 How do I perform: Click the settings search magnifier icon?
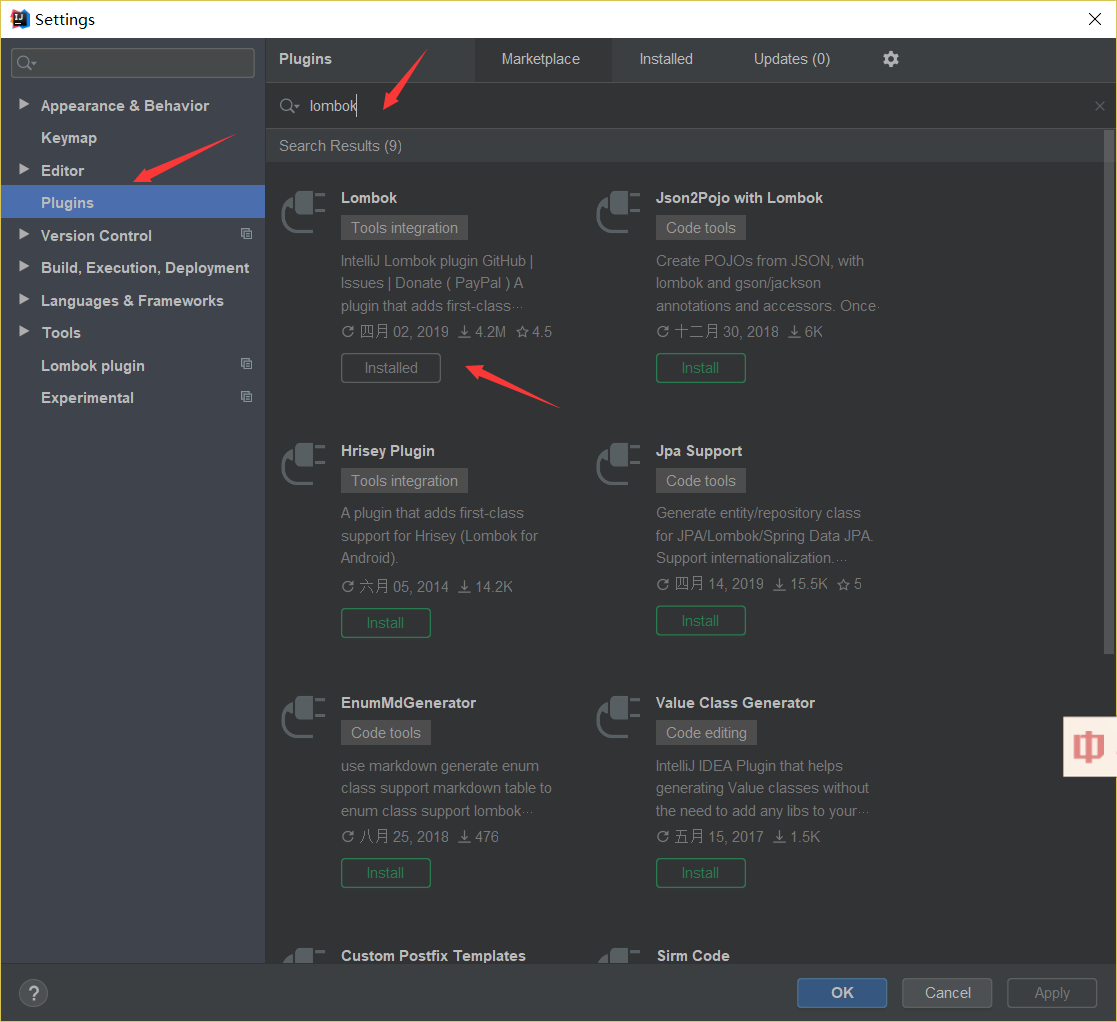(x=26, y=63)
